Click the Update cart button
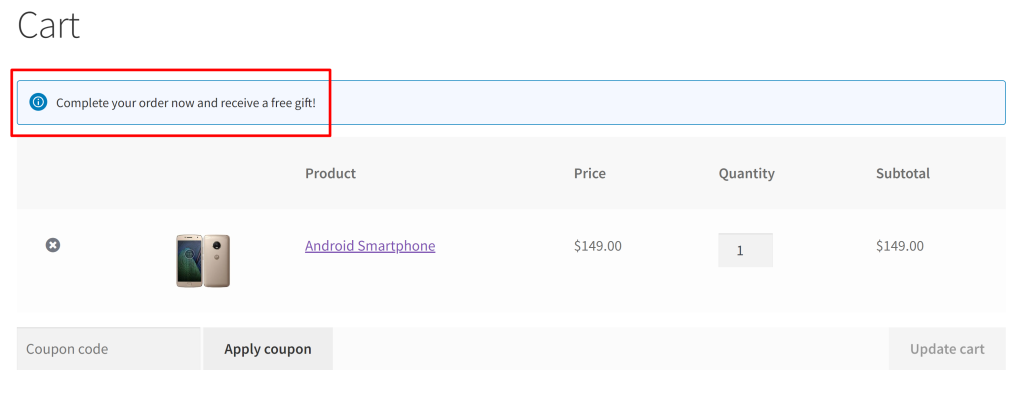Viewport: 1024px width, 410px height. (x=947, y=349)
